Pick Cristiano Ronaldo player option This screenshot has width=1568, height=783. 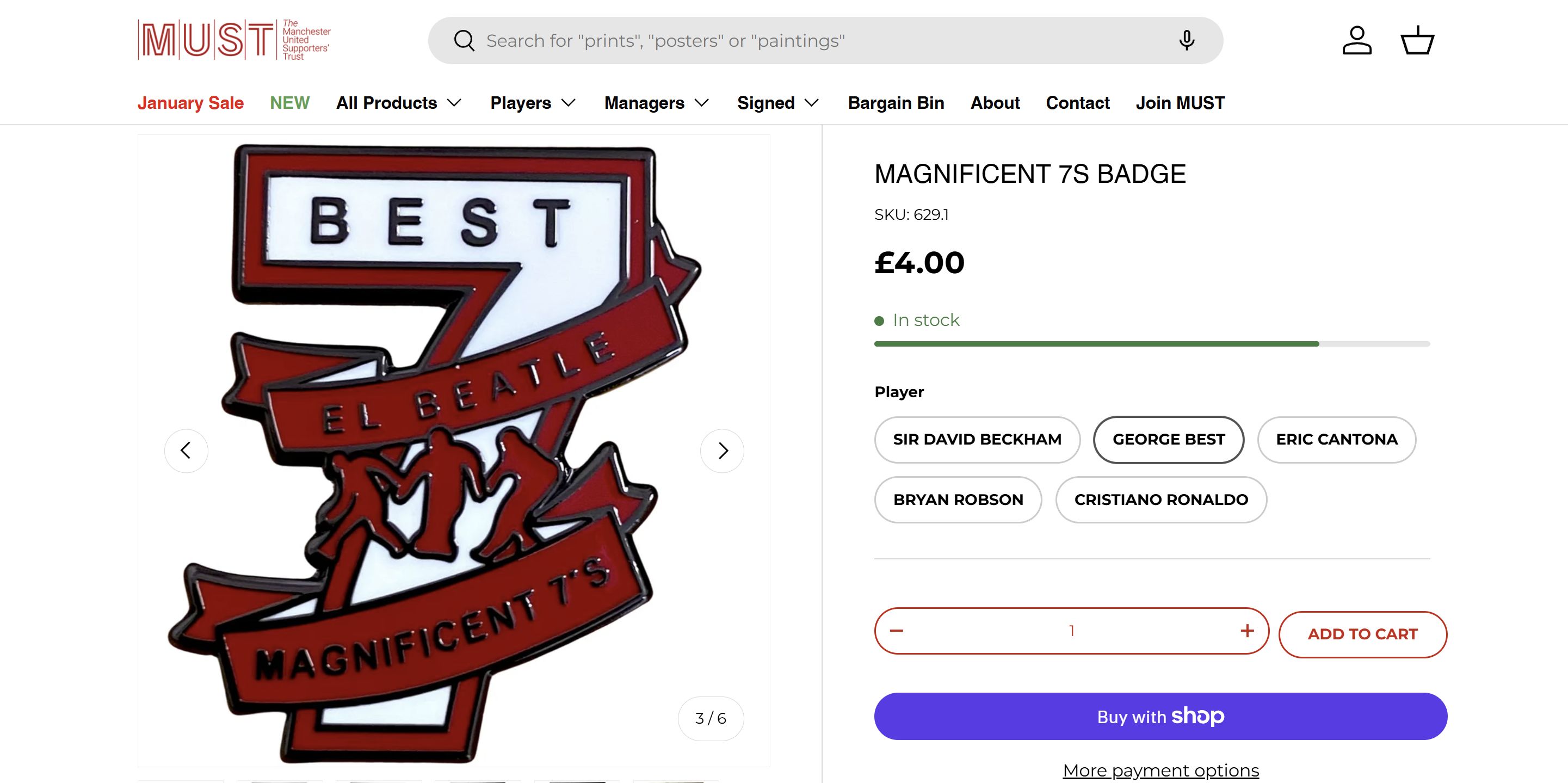coord(1161,500)
